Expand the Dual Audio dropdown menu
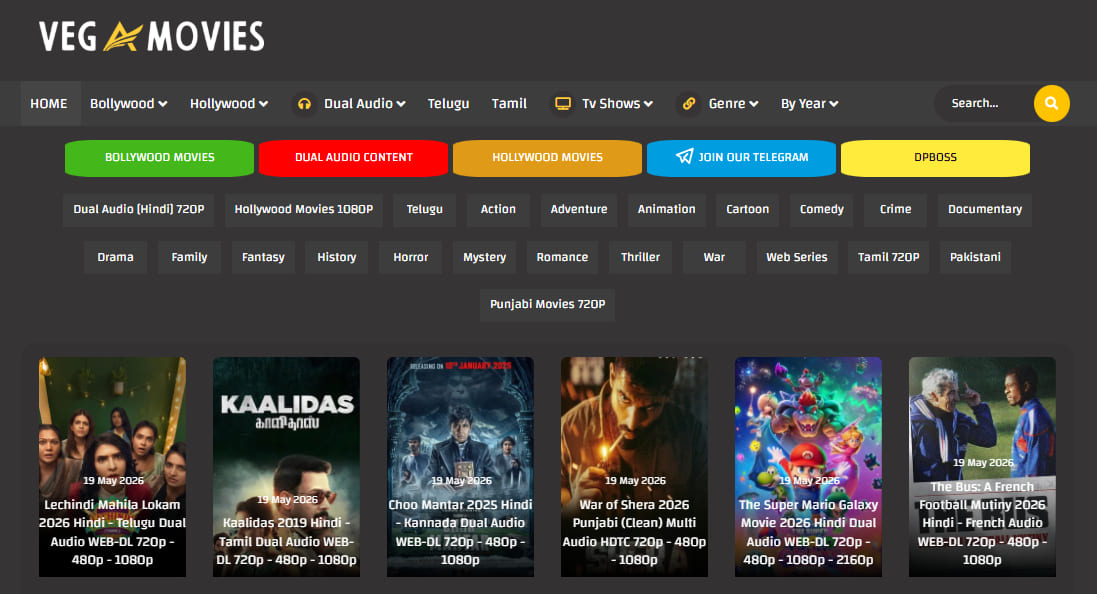This screenshot has width=1097, height=594. click(365, 104)
